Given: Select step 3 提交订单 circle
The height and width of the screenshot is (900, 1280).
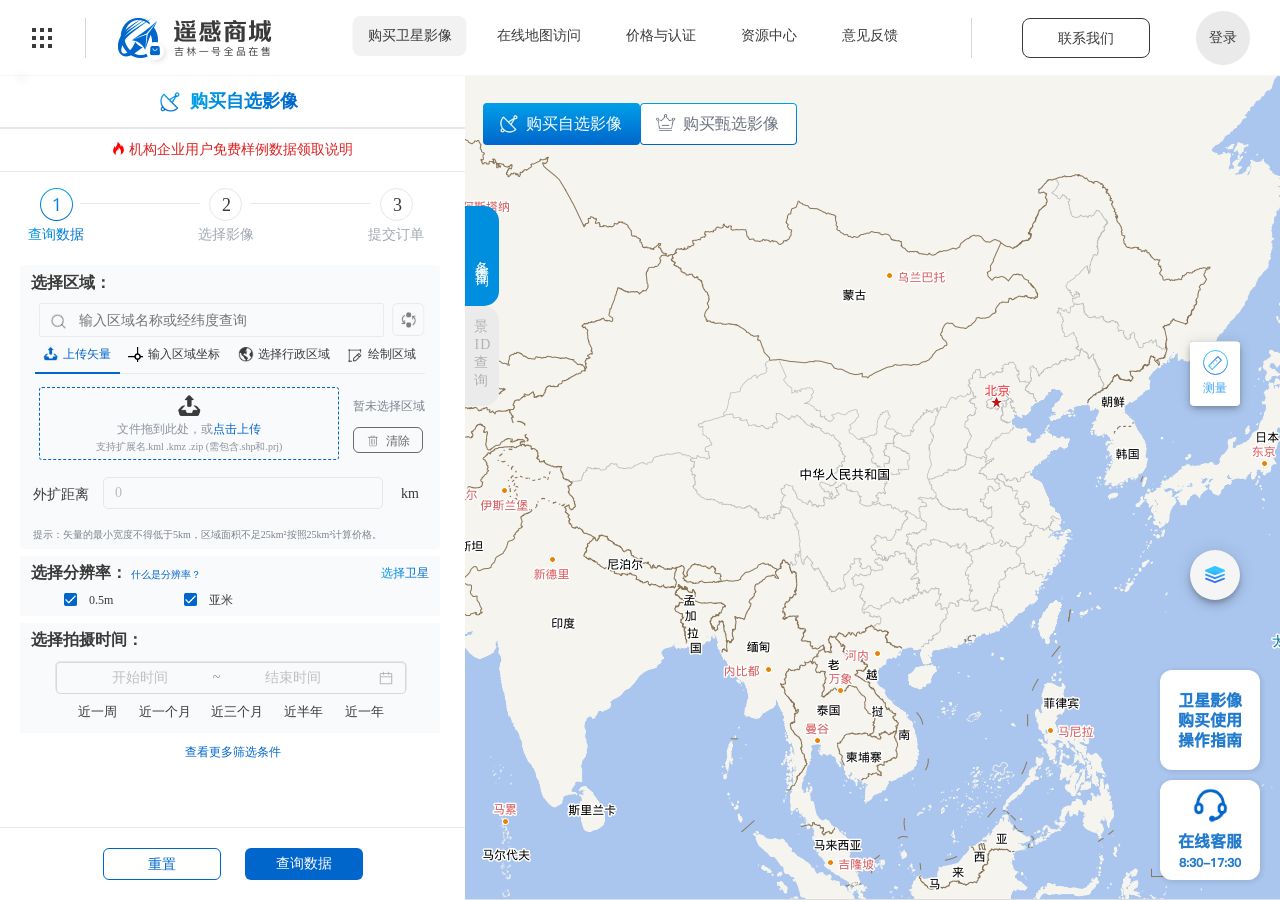Looking at the screenshot, I should [x=397, y=205].
